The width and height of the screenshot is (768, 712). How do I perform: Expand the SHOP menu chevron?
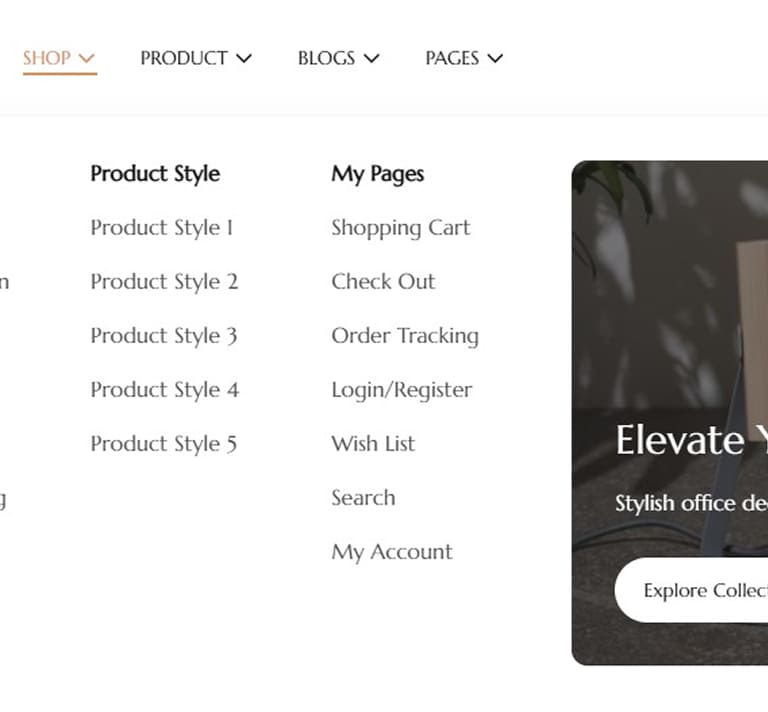click(86, 58)
